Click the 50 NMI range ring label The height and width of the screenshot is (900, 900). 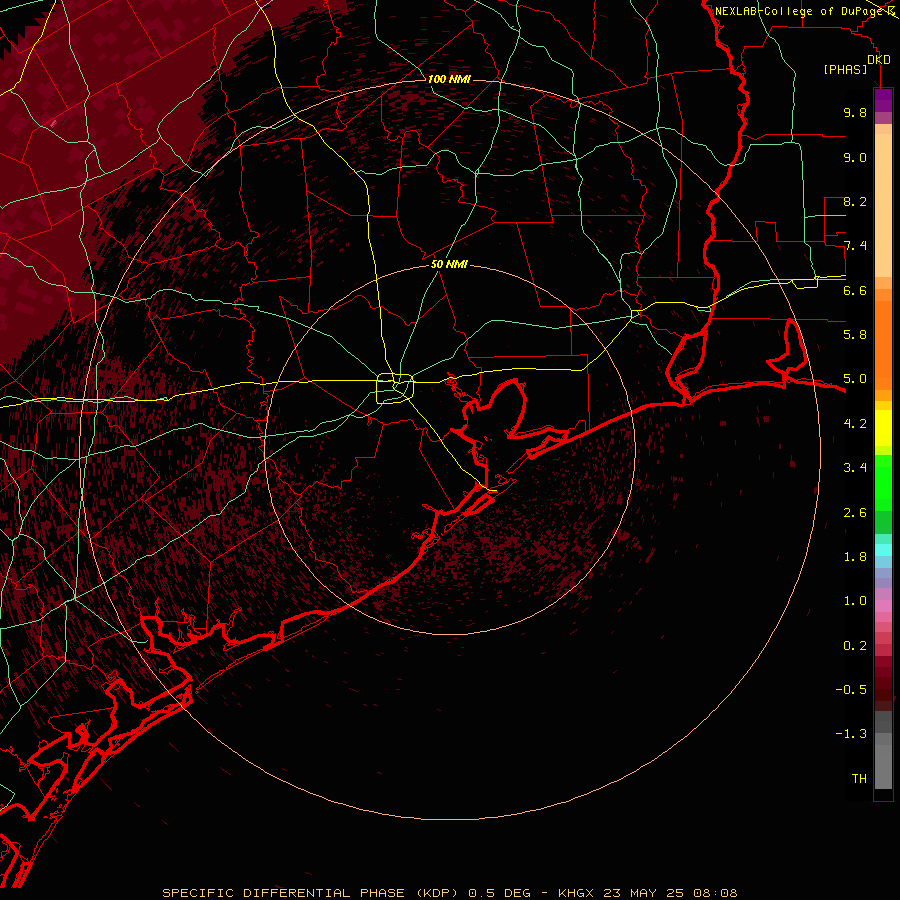pyautogui.click(x=449, y=264)
